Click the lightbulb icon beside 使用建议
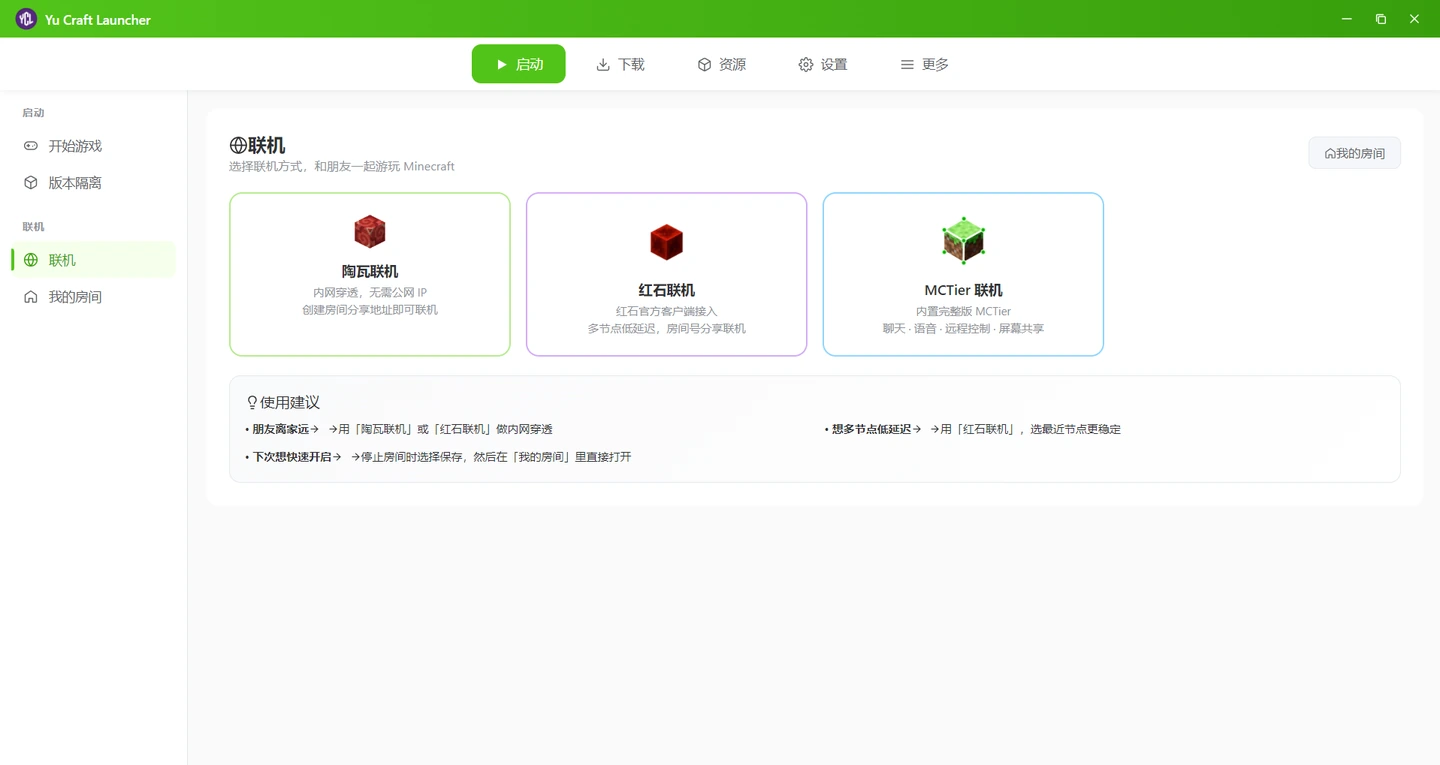Screen dimensions: 1440x765 pyautogui.click(x=252, y=402)
